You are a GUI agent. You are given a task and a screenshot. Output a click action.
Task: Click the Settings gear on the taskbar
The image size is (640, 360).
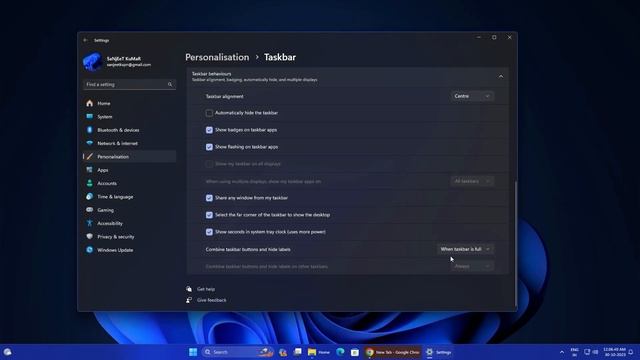(429, 352)
